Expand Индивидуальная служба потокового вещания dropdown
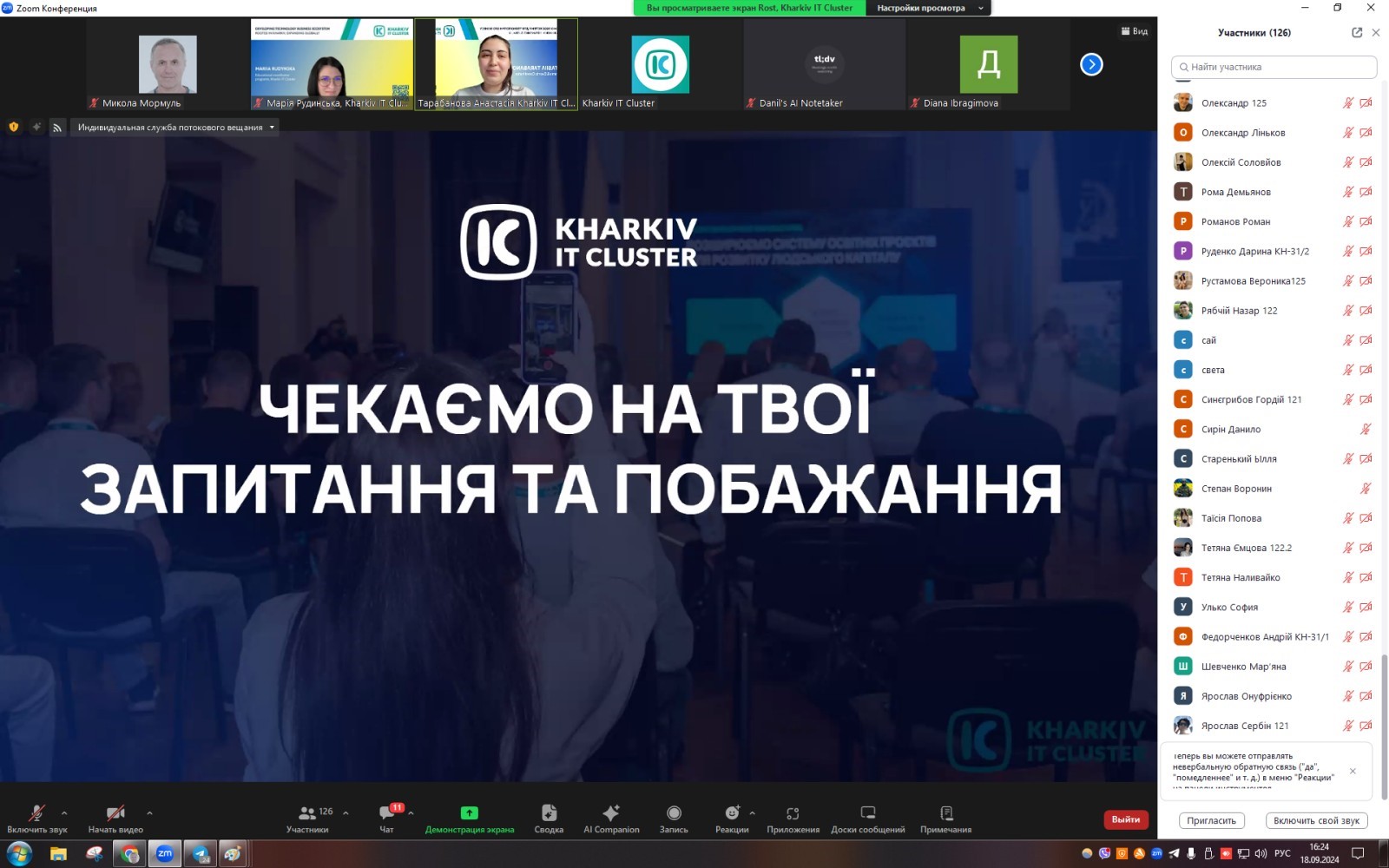 tap(176, 128)
